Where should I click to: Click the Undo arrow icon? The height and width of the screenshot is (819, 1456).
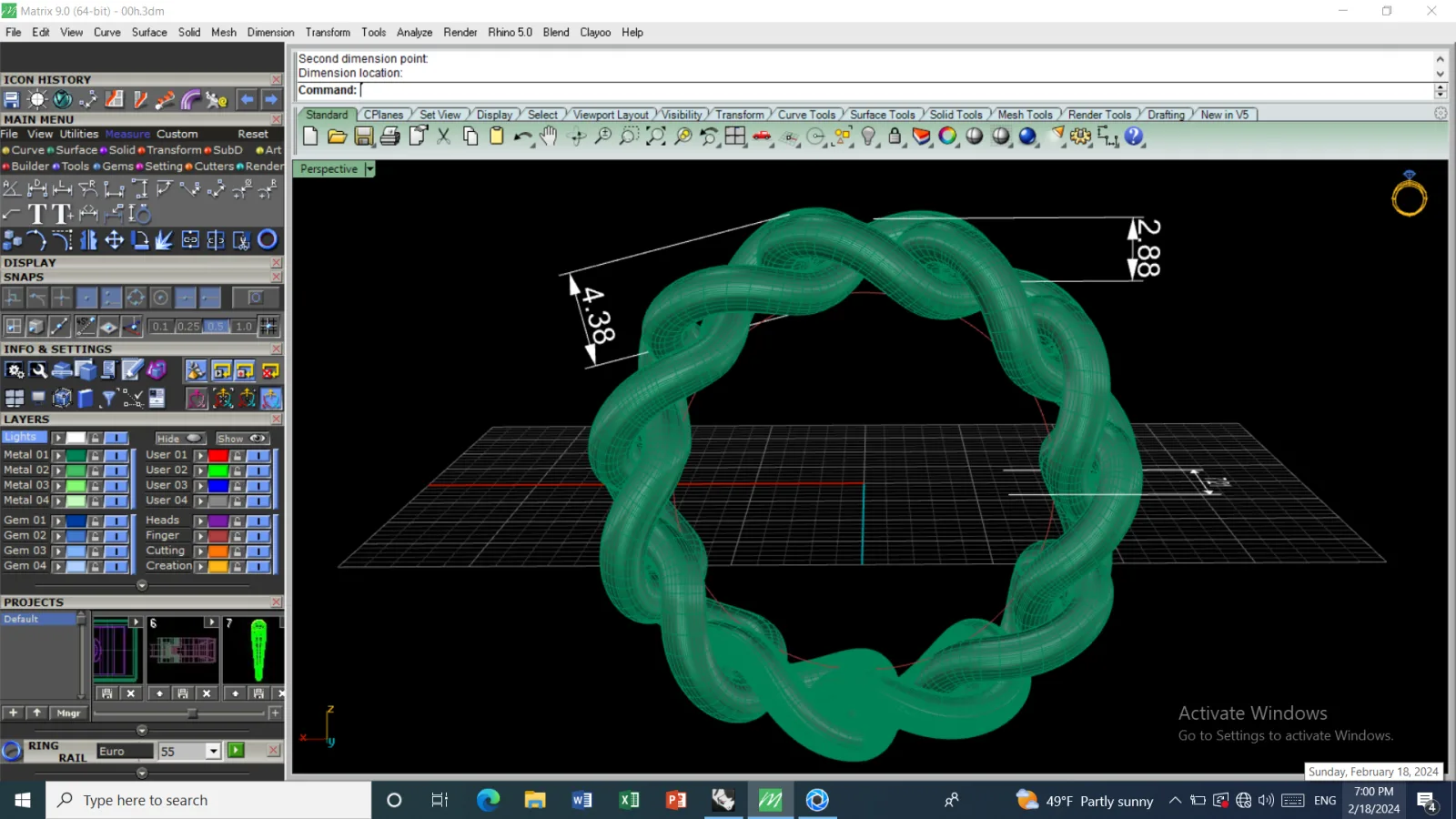point(522,136)
